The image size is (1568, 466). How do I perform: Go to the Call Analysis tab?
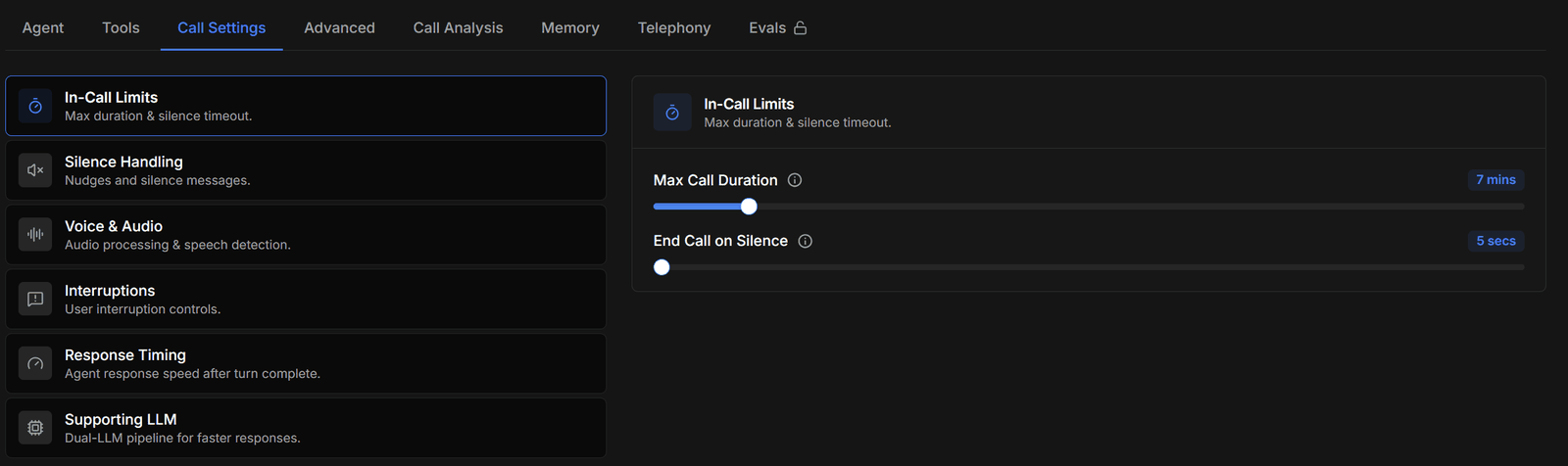(x=458, y=27)
